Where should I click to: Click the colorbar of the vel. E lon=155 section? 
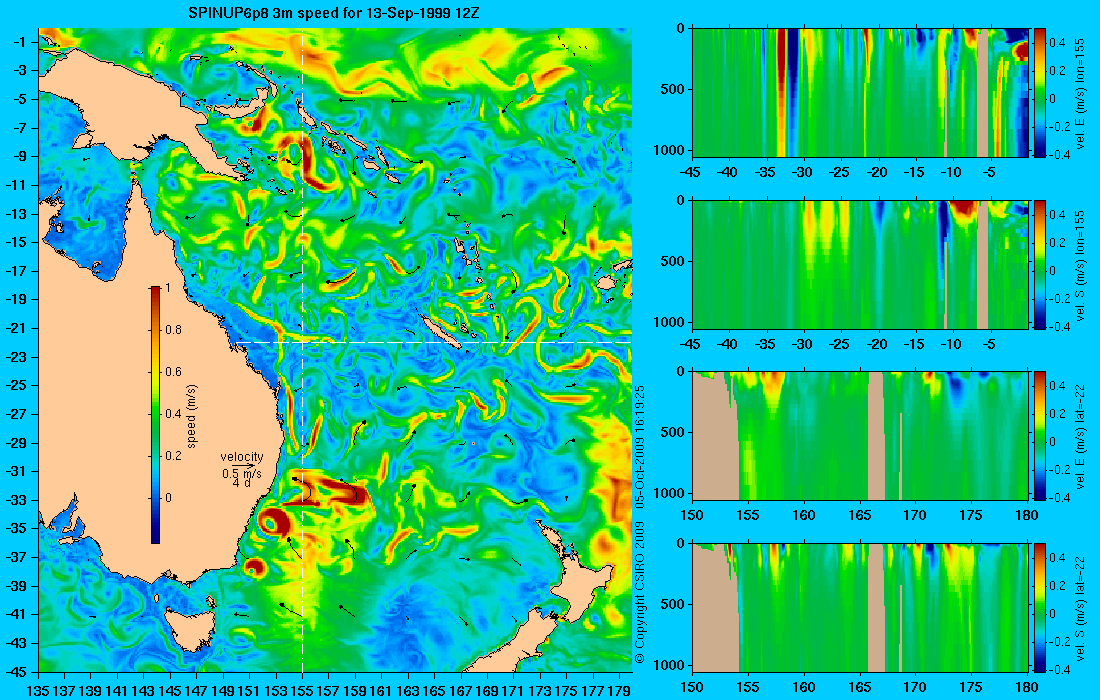(1040, 93)
